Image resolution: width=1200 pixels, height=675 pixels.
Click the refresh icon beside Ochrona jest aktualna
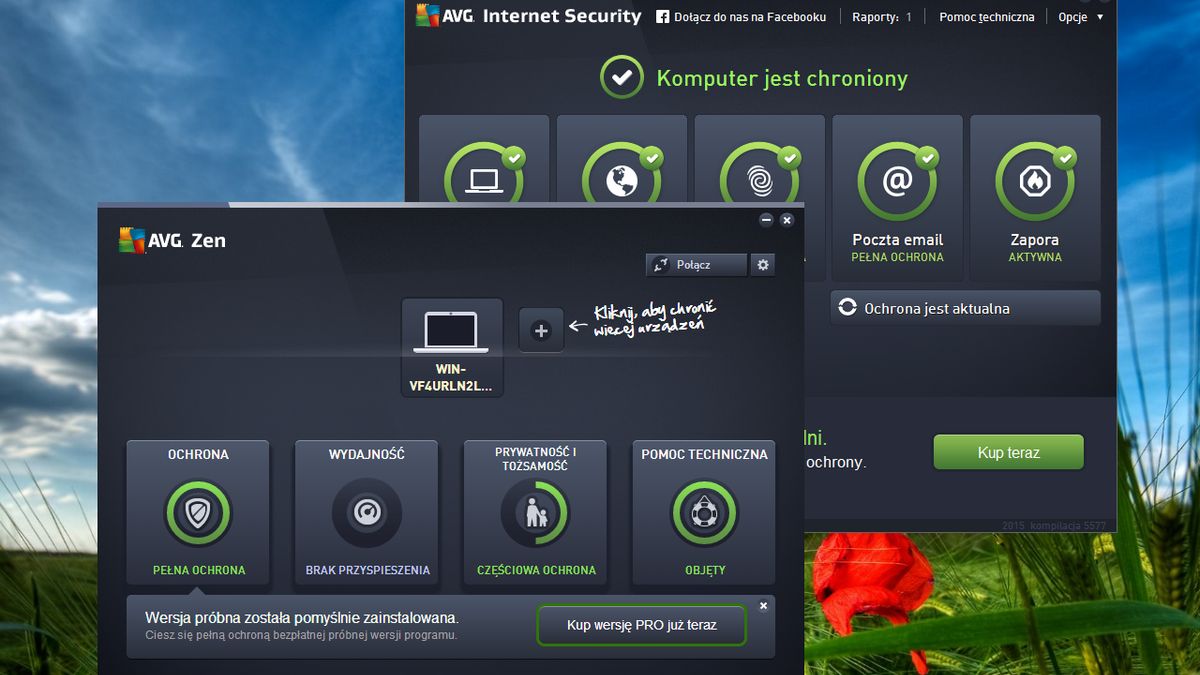(x=848, y=308)
